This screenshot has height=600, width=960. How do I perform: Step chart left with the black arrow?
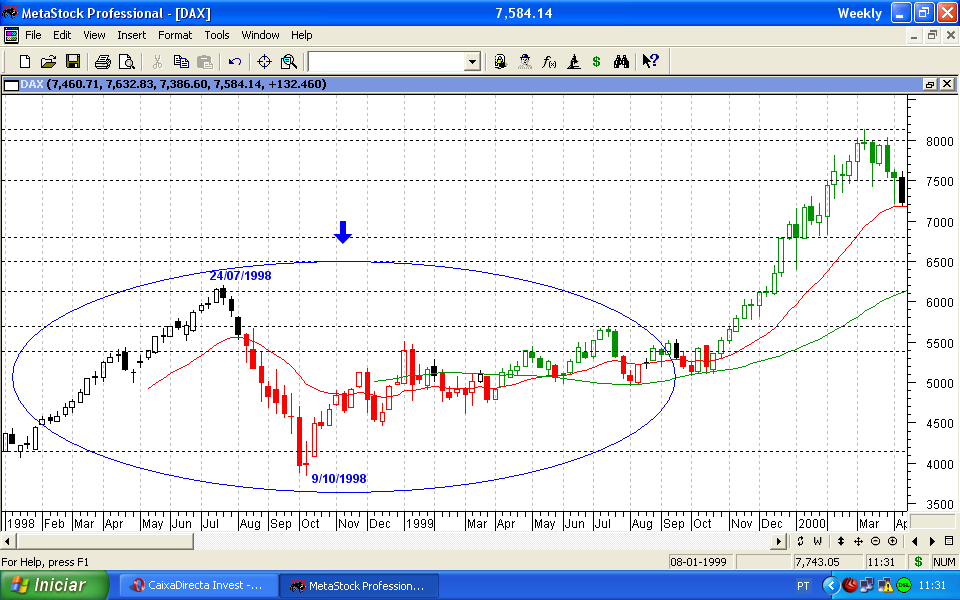pos(915,541)
